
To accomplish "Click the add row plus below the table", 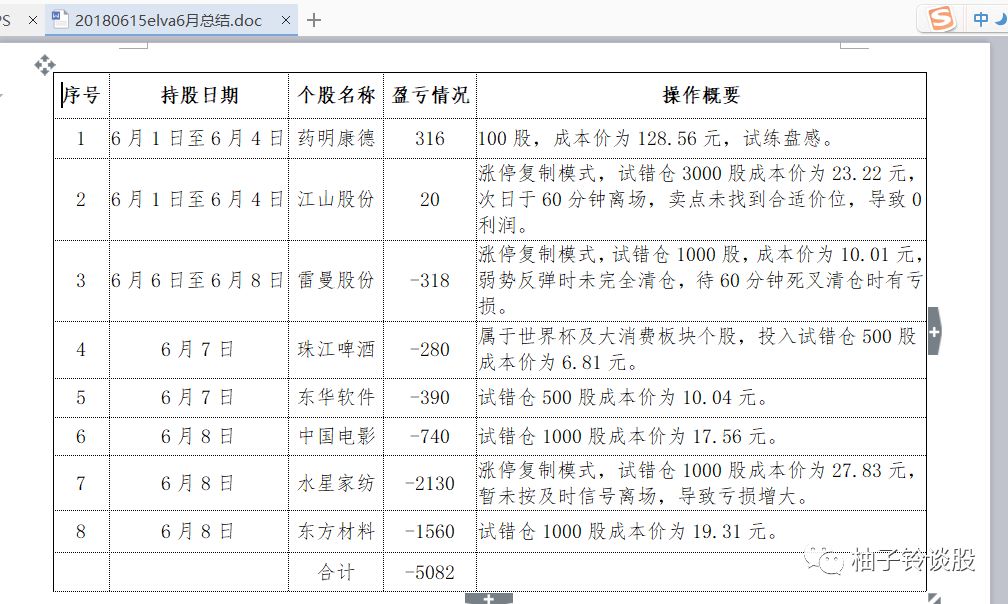I will pos(489,599).
